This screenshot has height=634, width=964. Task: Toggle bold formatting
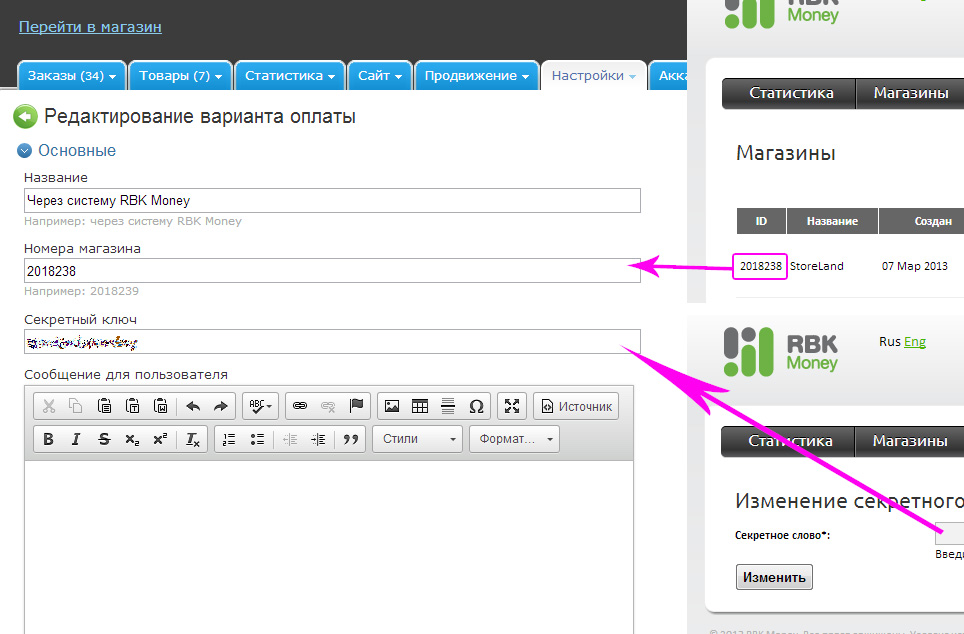(48, 439)
